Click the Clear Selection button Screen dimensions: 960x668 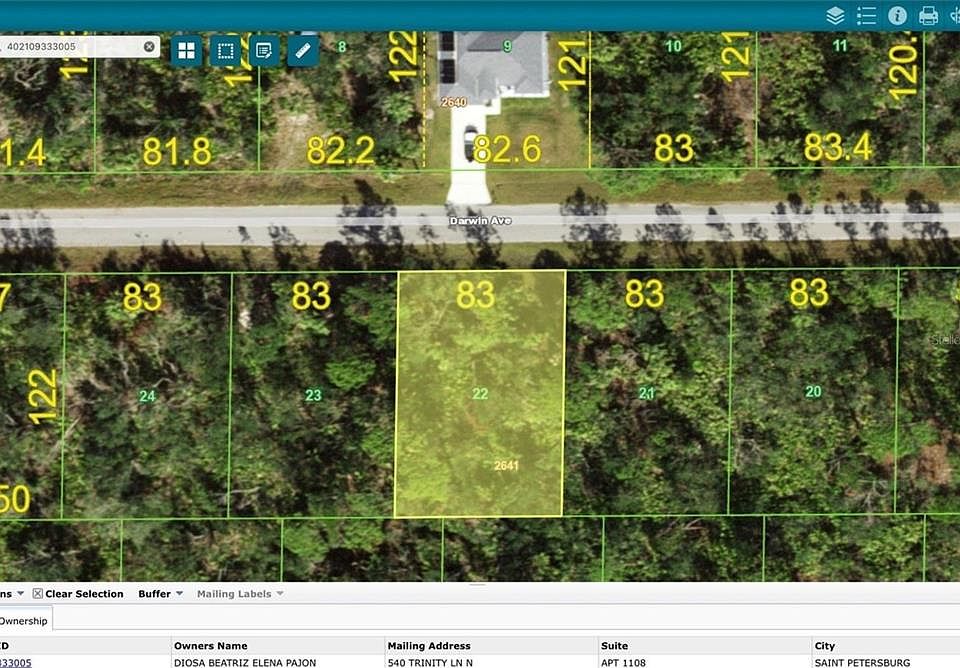pyautogui.click(x=78, y=593)
